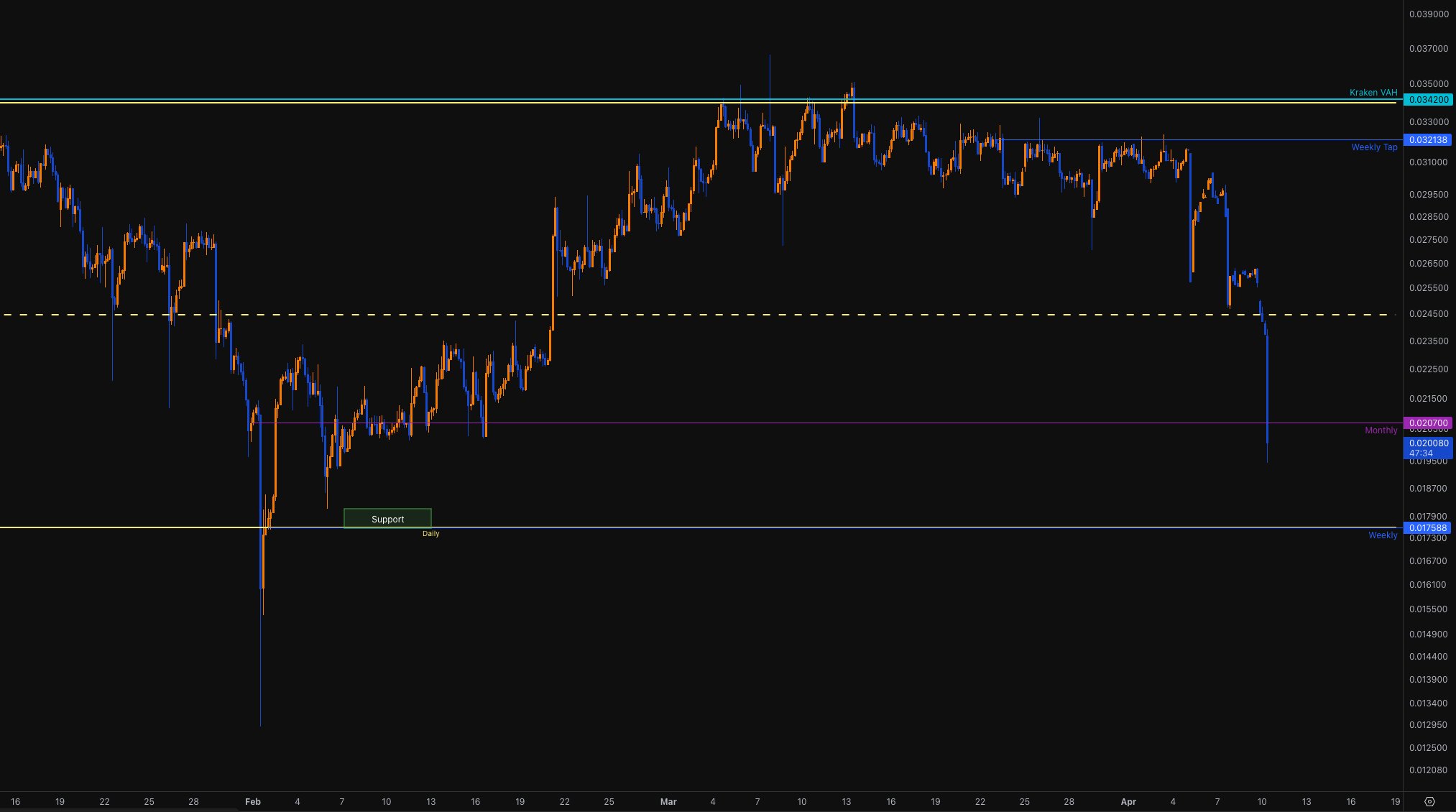Viewport: 1456px width, 812px height.
Task: Click 0.024500 on the price scale
Action: 1428,314
